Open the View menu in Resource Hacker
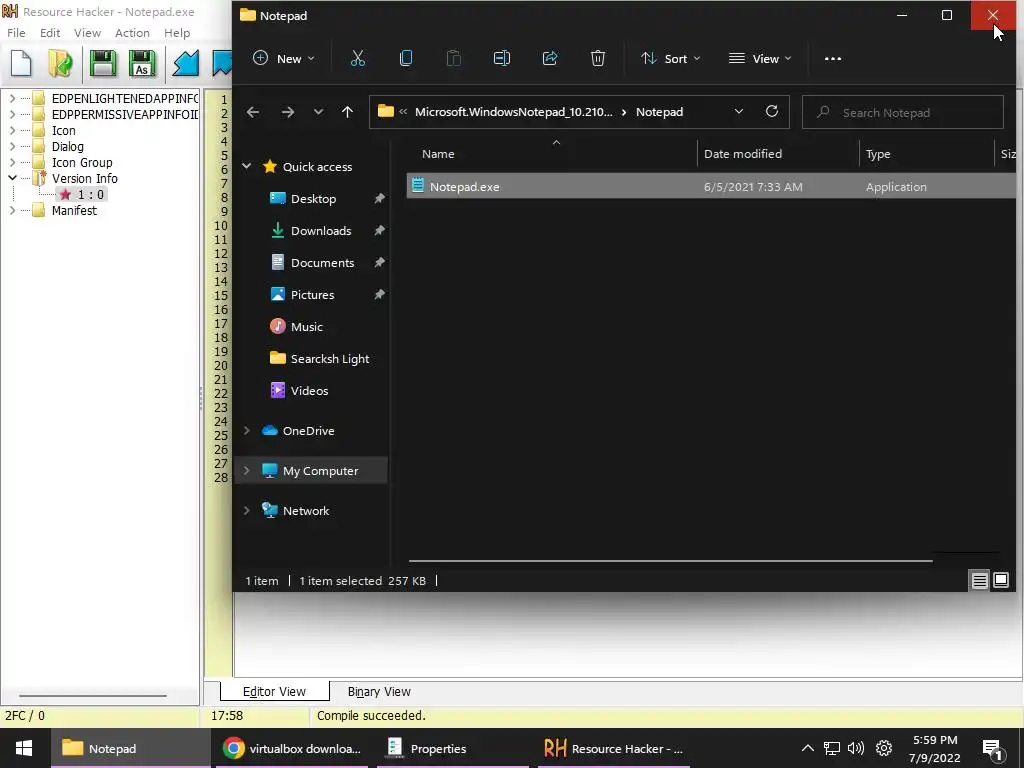The image size is (1024, 768). coord(88,33)
